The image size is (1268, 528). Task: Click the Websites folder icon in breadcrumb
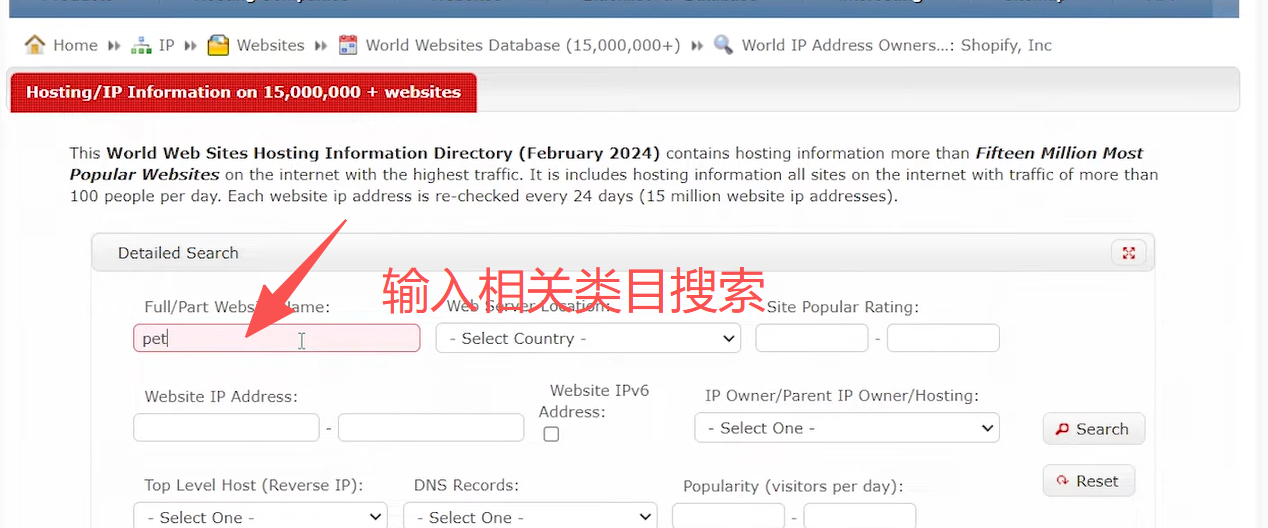point(218,45)
